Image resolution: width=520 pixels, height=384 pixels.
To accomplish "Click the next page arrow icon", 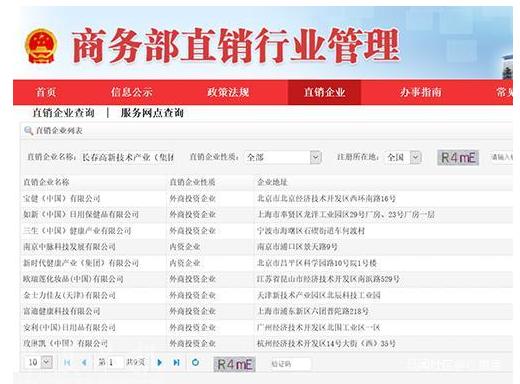I will point(160,362).
